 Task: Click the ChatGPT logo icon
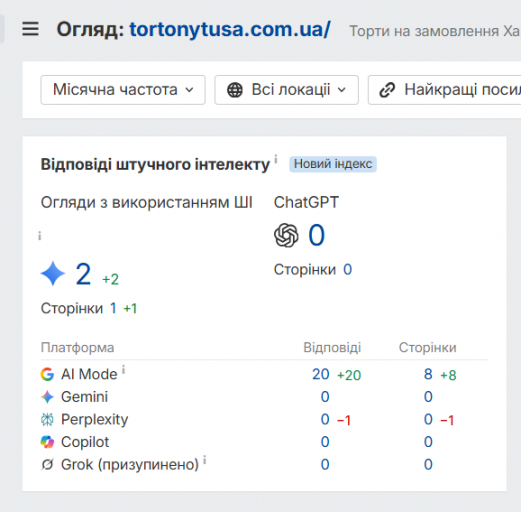tap(286, 235)
